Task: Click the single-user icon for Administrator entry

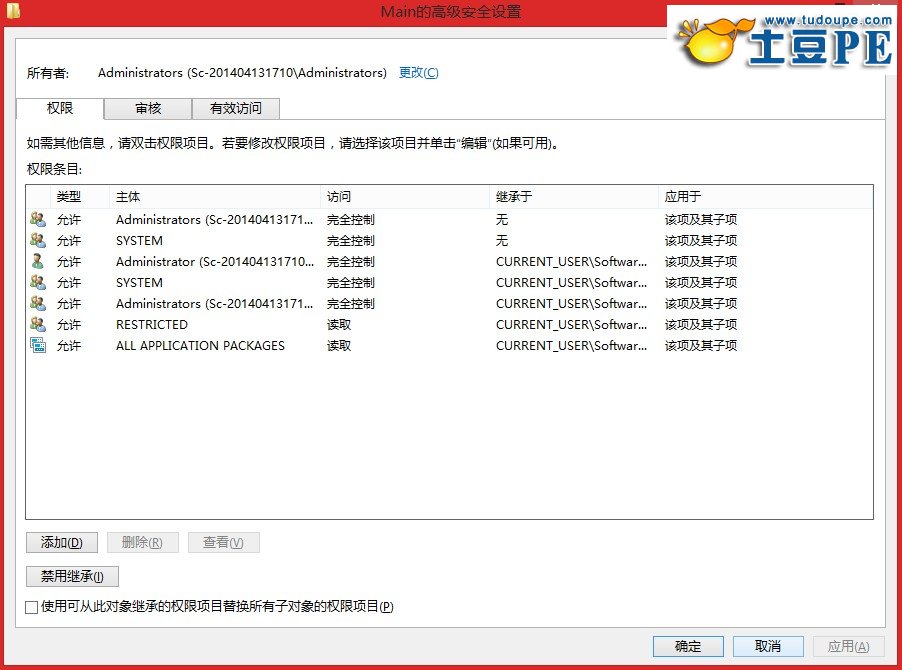Action: (38, 261)
